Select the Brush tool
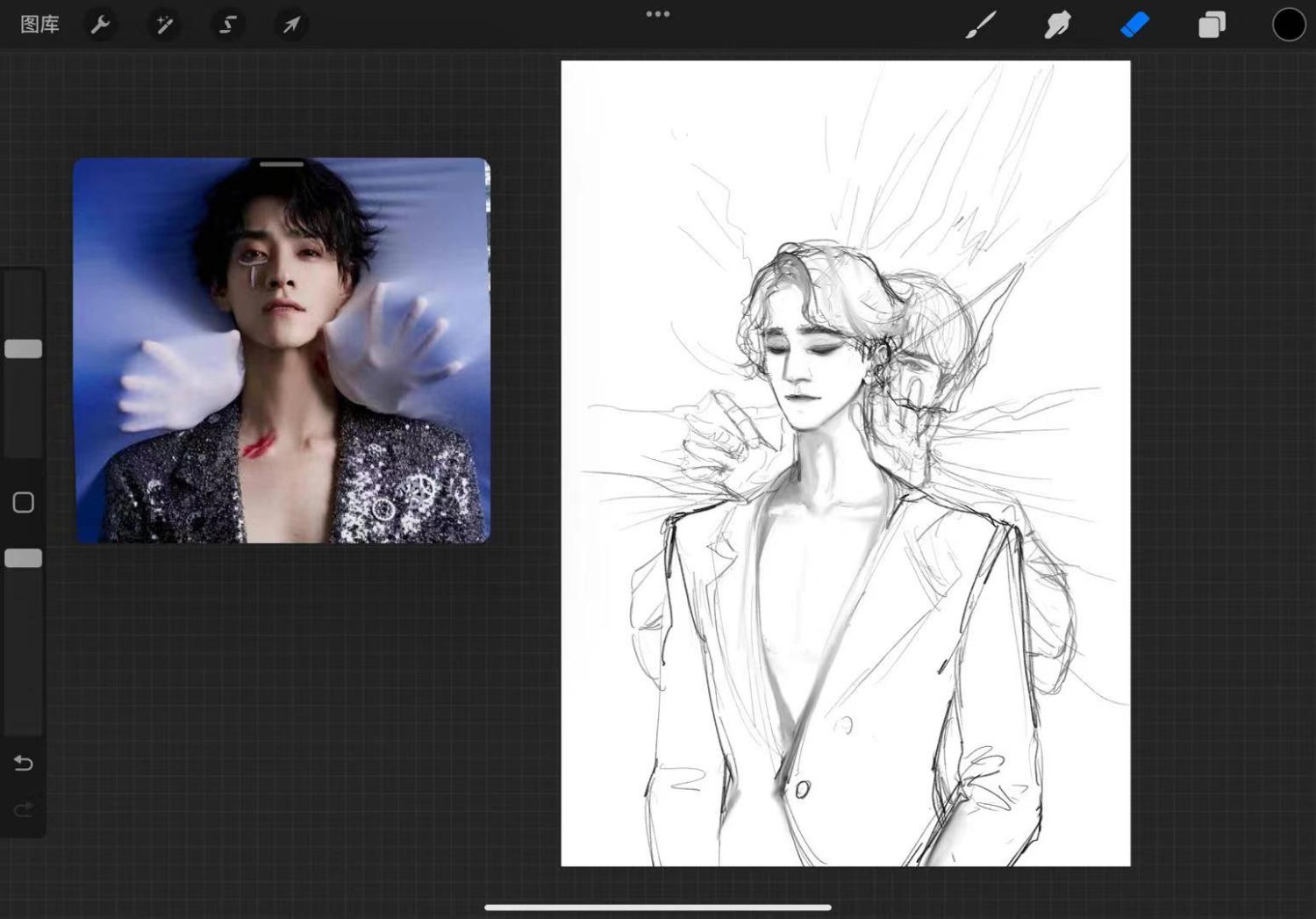 click(981, 25)
